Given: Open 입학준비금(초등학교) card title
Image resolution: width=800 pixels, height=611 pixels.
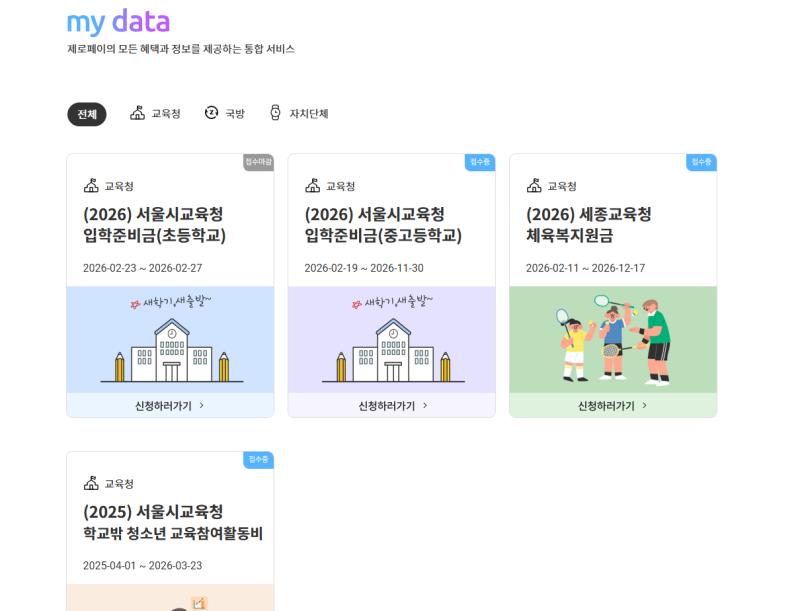Looking at the screenshot, I should point(155,225).
